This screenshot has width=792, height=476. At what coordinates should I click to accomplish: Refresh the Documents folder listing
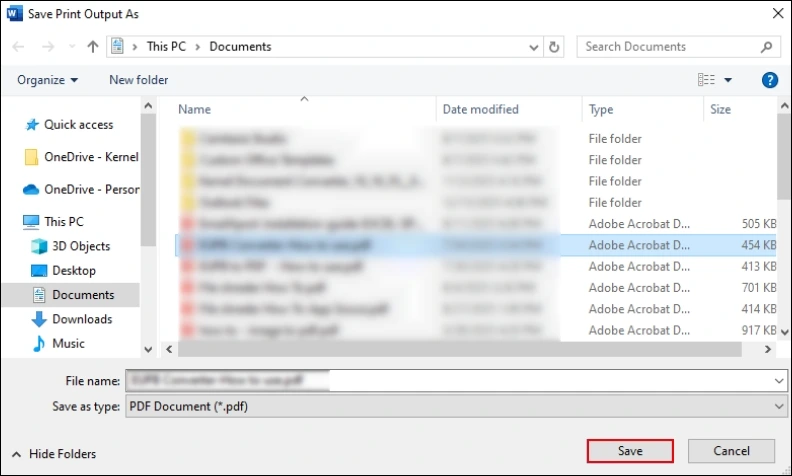[x=554, y=46]
